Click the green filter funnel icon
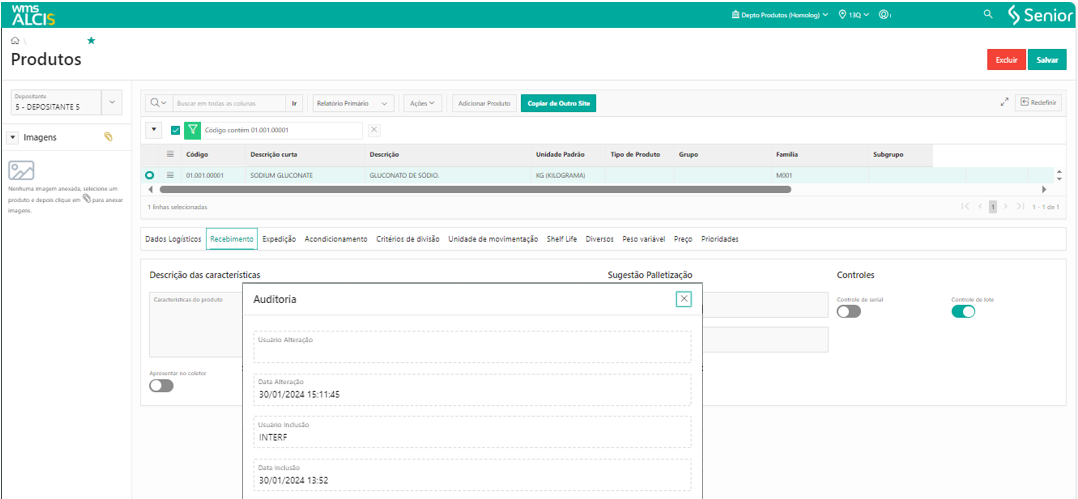This screenshot has width=1078, height=499. tap(192, 130)
